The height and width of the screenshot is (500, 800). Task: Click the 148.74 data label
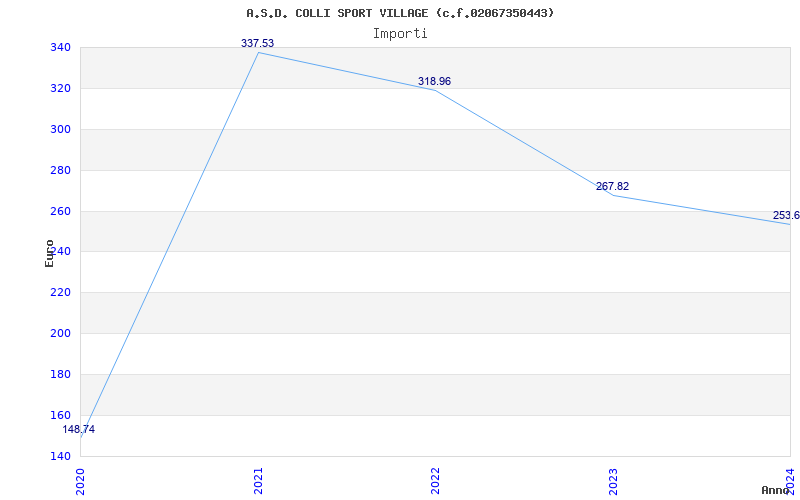pyautogui.click(x=79, y=430)
